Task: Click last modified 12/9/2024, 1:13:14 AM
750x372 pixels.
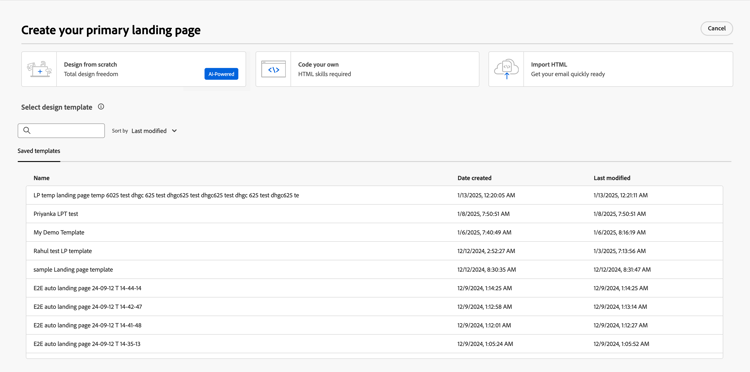Action: pos(620,306)
